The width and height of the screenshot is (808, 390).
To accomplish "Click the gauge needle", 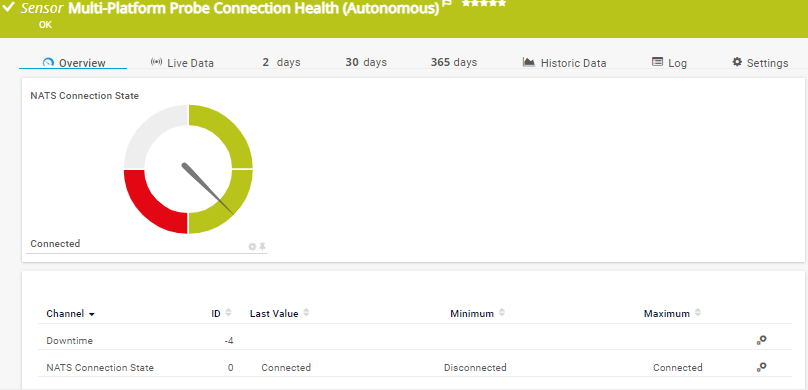I will point(208,189).
